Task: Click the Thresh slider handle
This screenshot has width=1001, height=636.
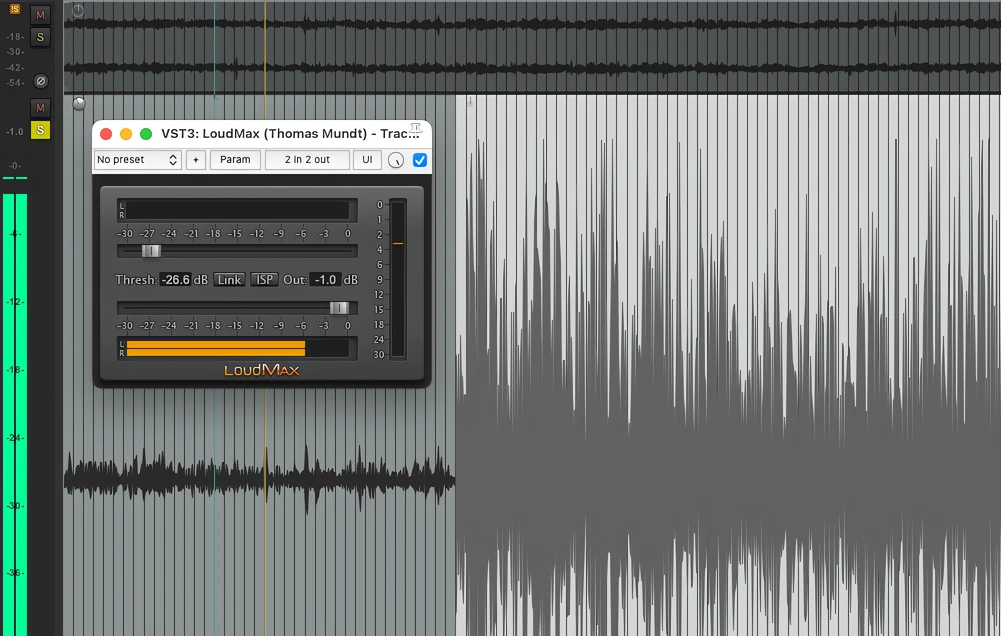Action: pos(151,251)
